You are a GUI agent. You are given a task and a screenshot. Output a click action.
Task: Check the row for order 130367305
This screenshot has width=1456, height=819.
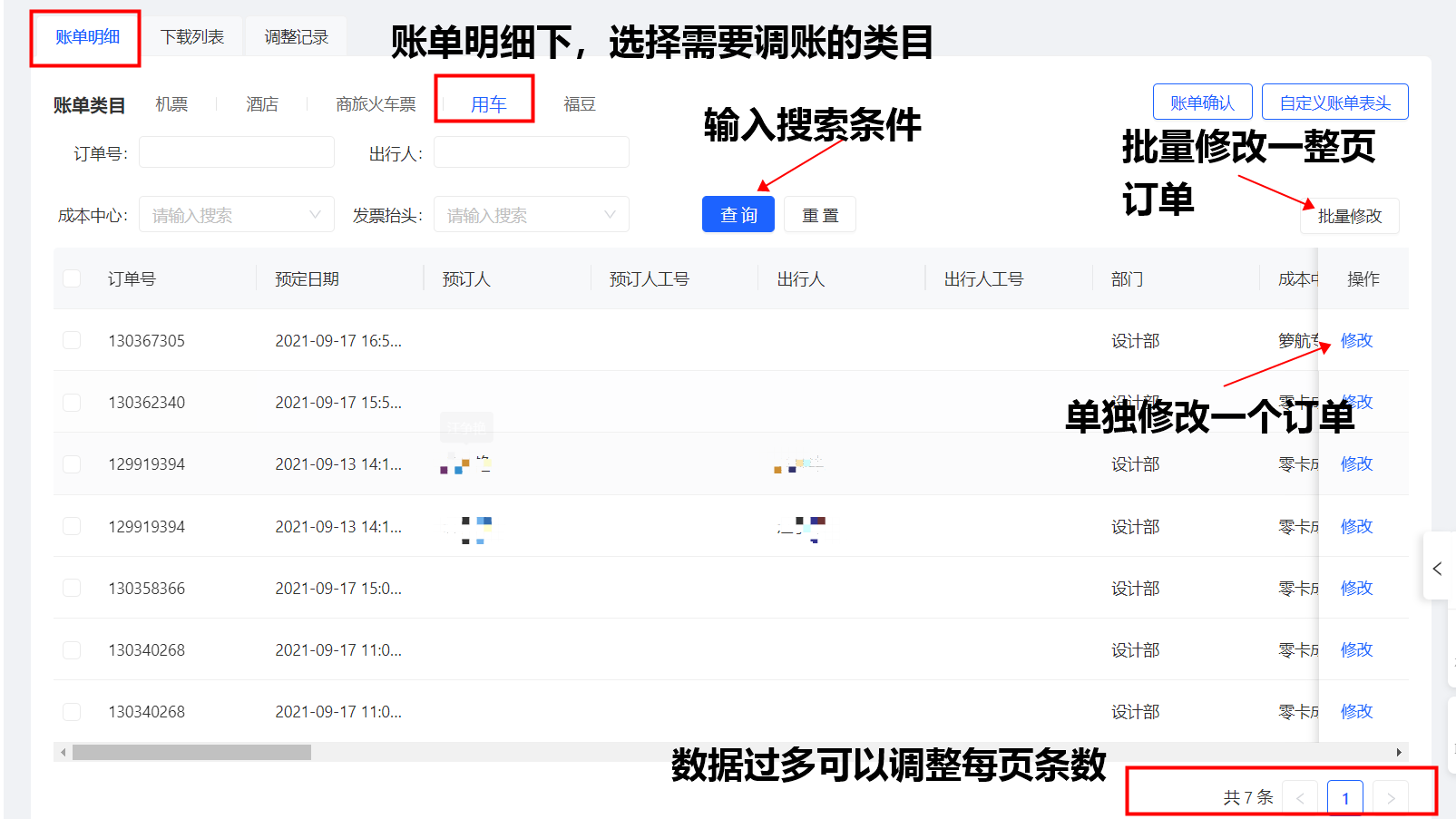click(72, 340)
